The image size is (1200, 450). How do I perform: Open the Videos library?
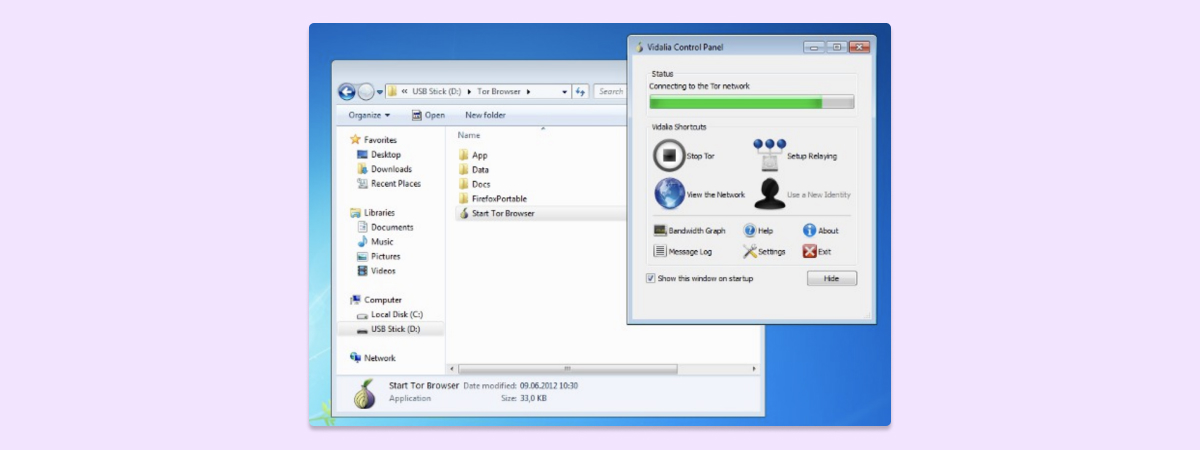click(376, 270)
